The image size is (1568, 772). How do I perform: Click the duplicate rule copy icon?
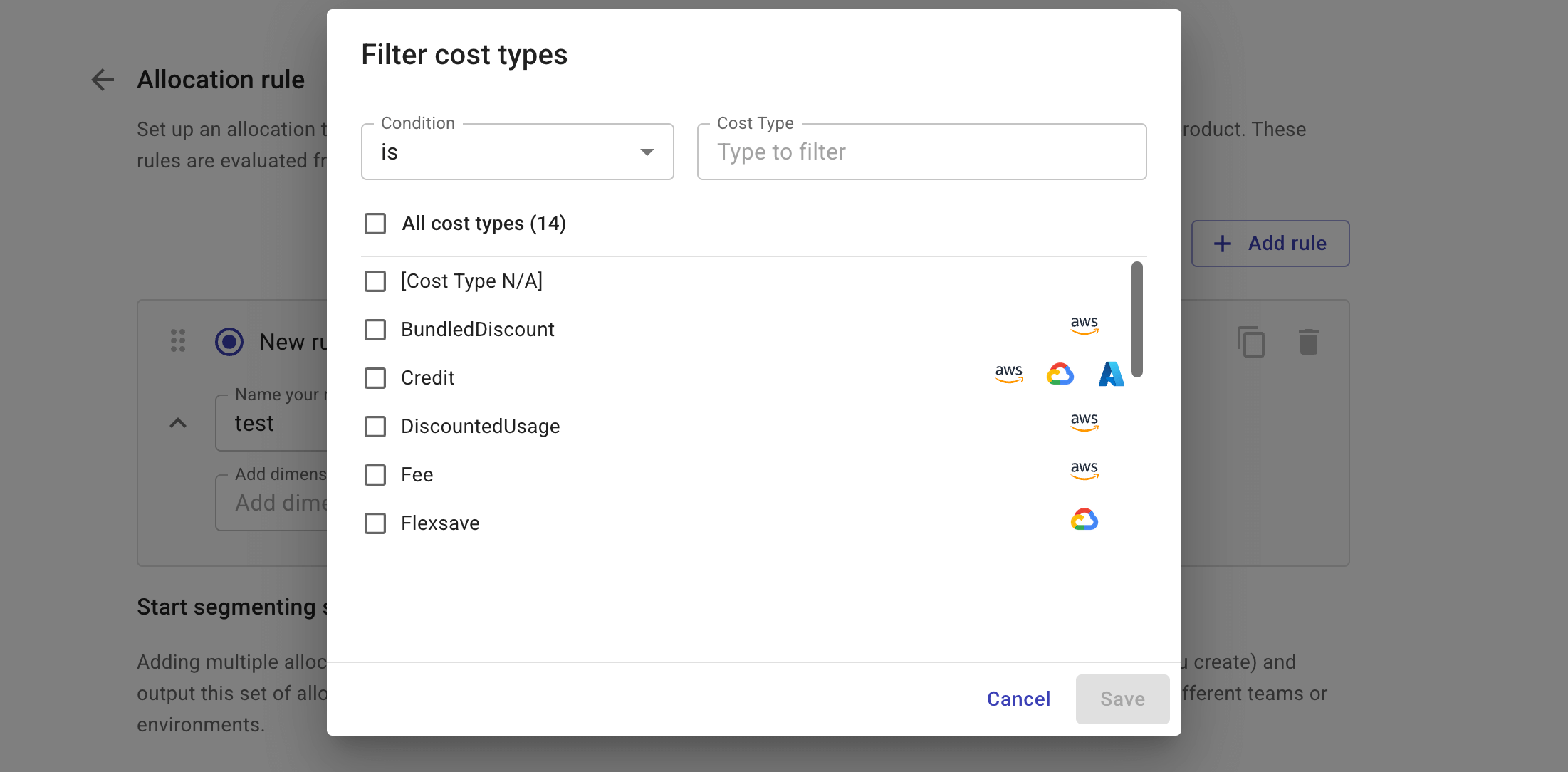pos(1251,342)
